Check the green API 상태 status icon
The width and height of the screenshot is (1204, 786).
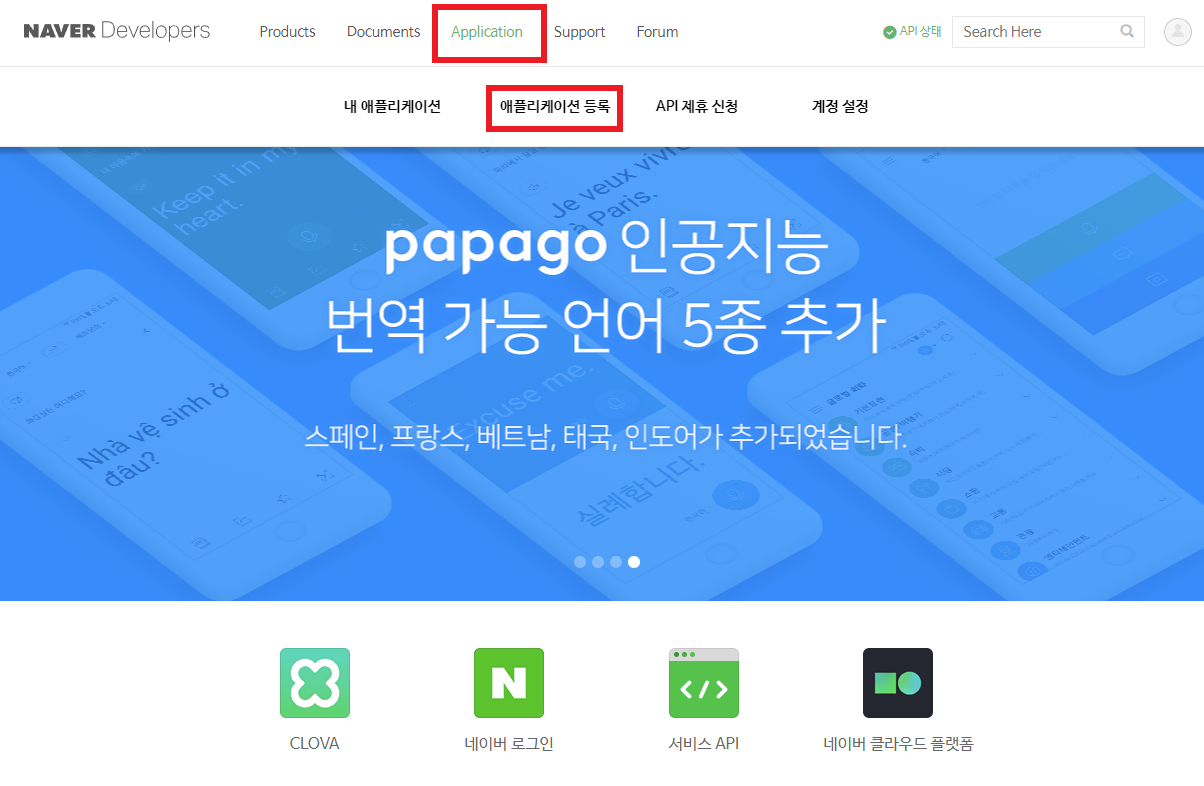(x=890, y=32)
